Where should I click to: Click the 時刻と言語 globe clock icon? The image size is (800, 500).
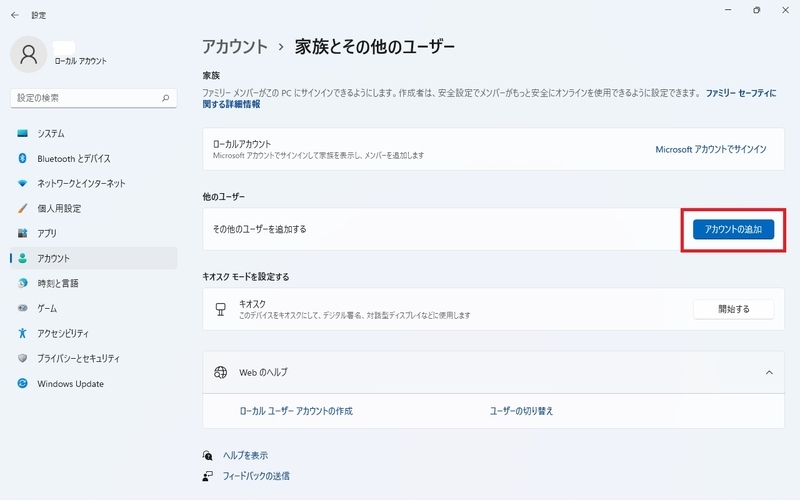(22, 283)
